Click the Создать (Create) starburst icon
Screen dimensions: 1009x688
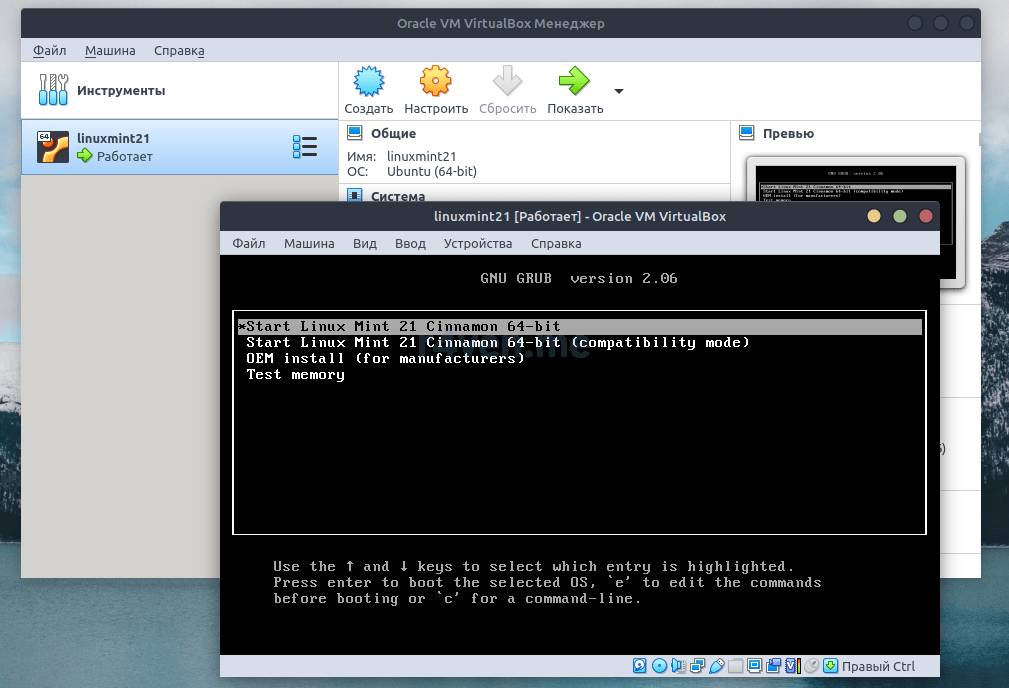369,82
